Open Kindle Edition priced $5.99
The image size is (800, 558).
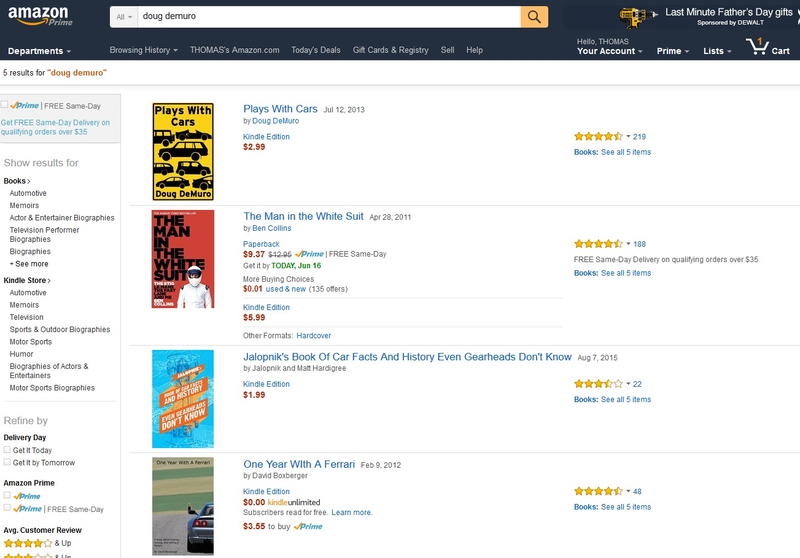(266, 307)
